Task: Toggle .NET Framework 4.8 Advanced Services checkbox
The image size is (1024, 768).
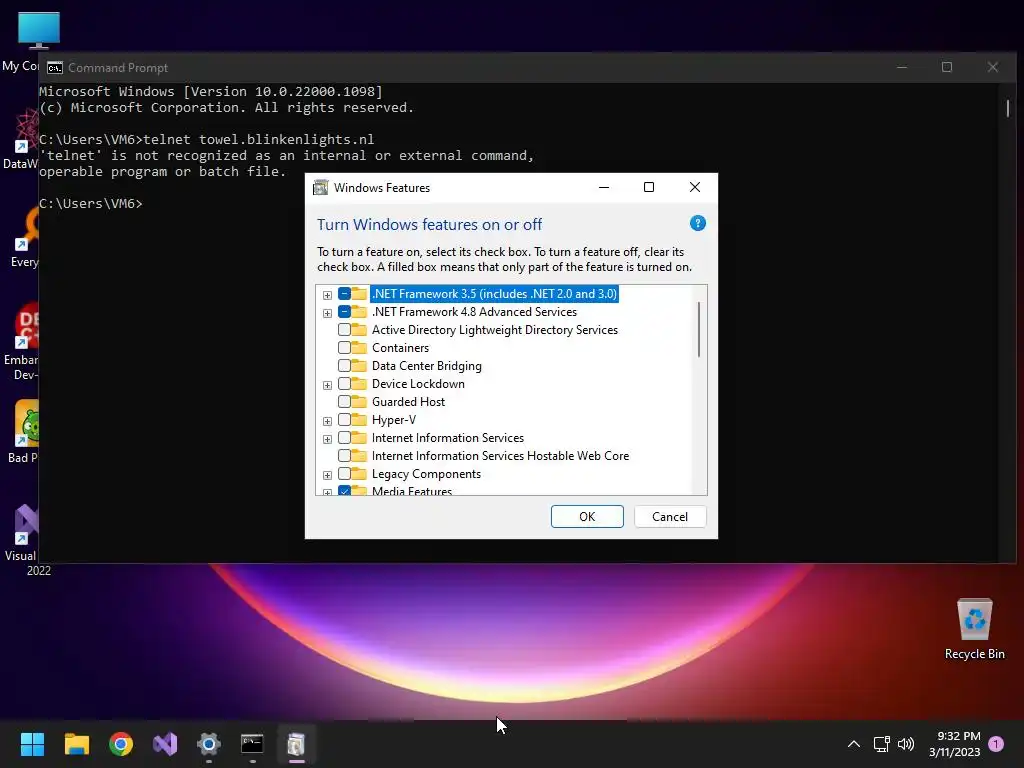Action: click(x=344, y=312)
